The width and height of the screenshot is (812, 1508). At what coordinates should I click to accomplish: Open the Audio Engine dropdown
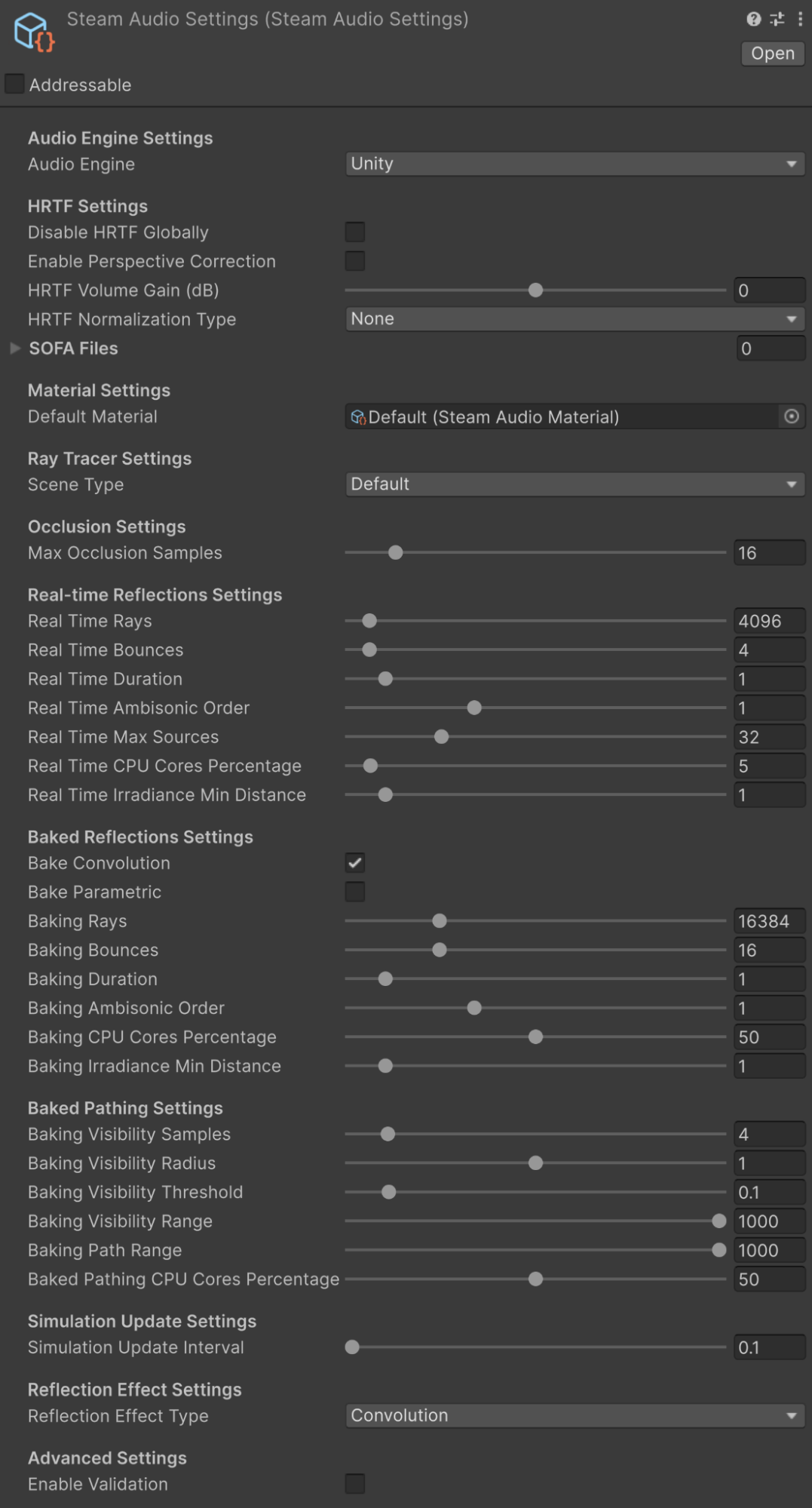575,164
